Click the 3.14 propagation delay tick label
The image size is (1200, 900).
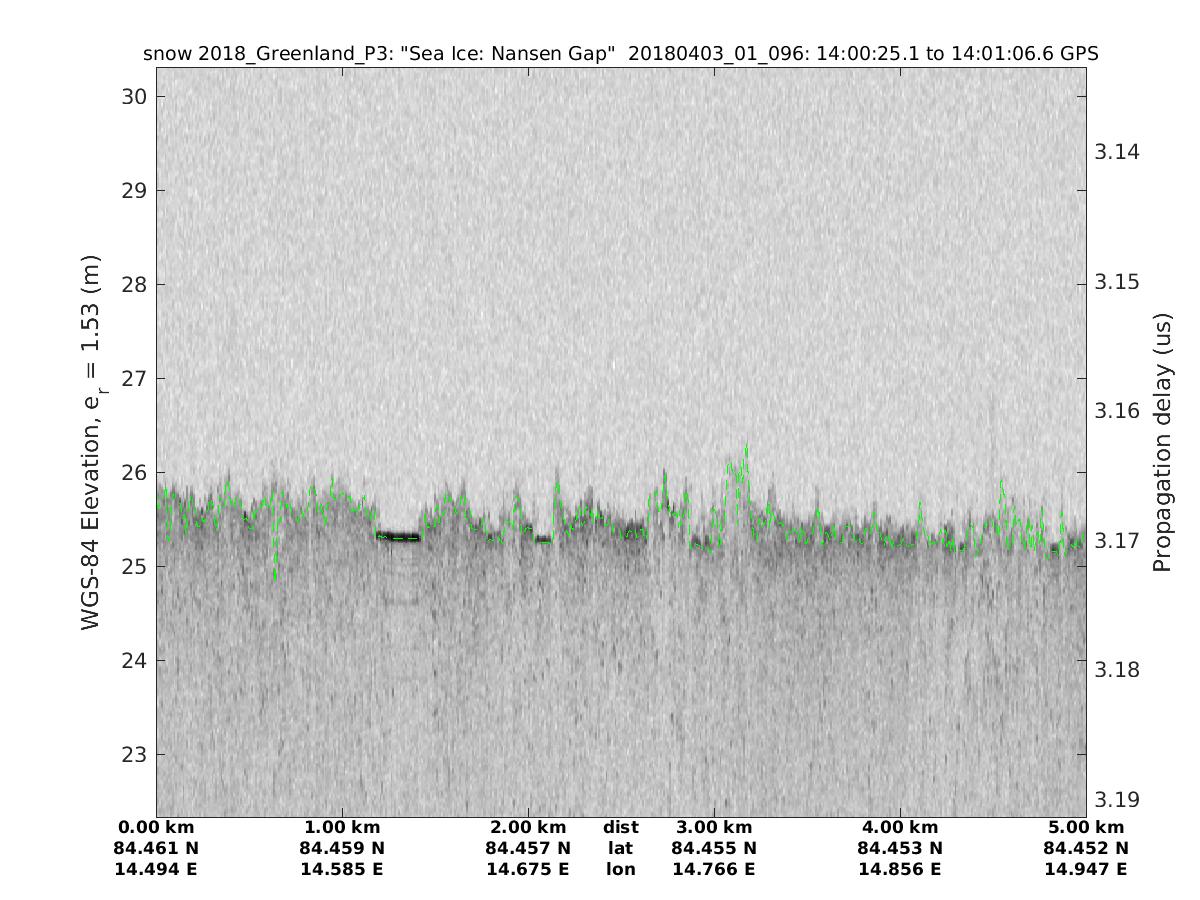click(x=1117, y=152)
